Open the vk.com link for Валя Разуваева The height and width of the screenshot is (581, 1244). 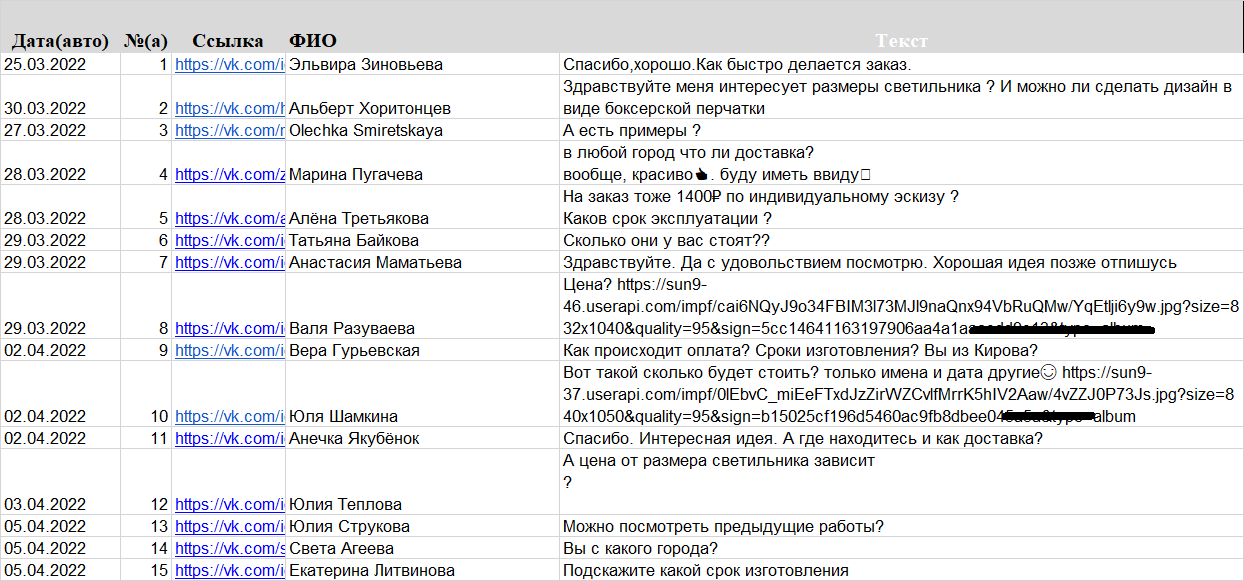[x=230, y=328]
